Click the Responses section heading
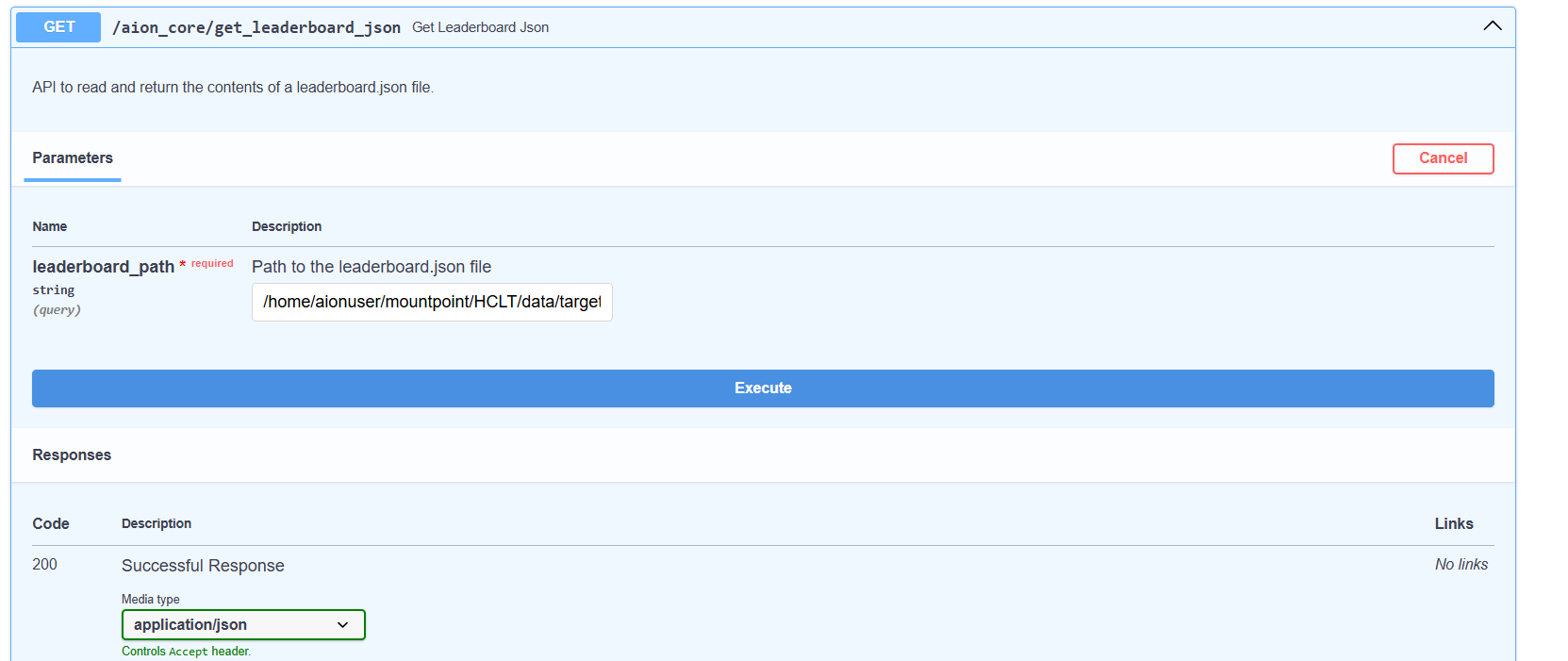This screenshot has width=1568, height=661. point(72,454)
